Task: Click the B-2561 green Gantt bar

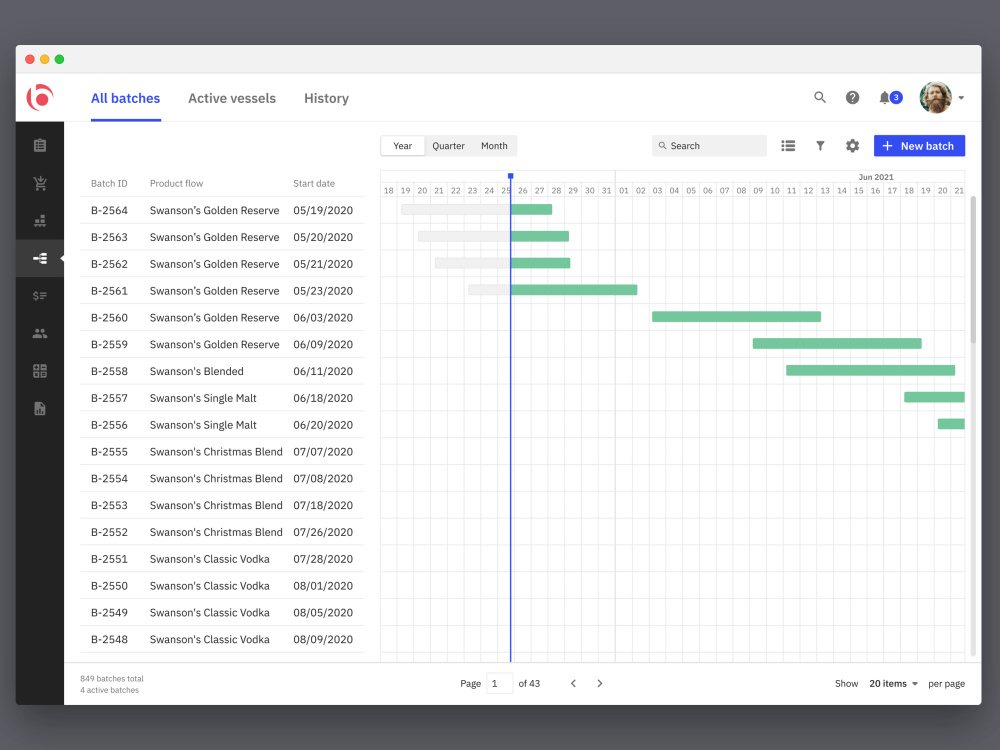Action: pos(574,290)
